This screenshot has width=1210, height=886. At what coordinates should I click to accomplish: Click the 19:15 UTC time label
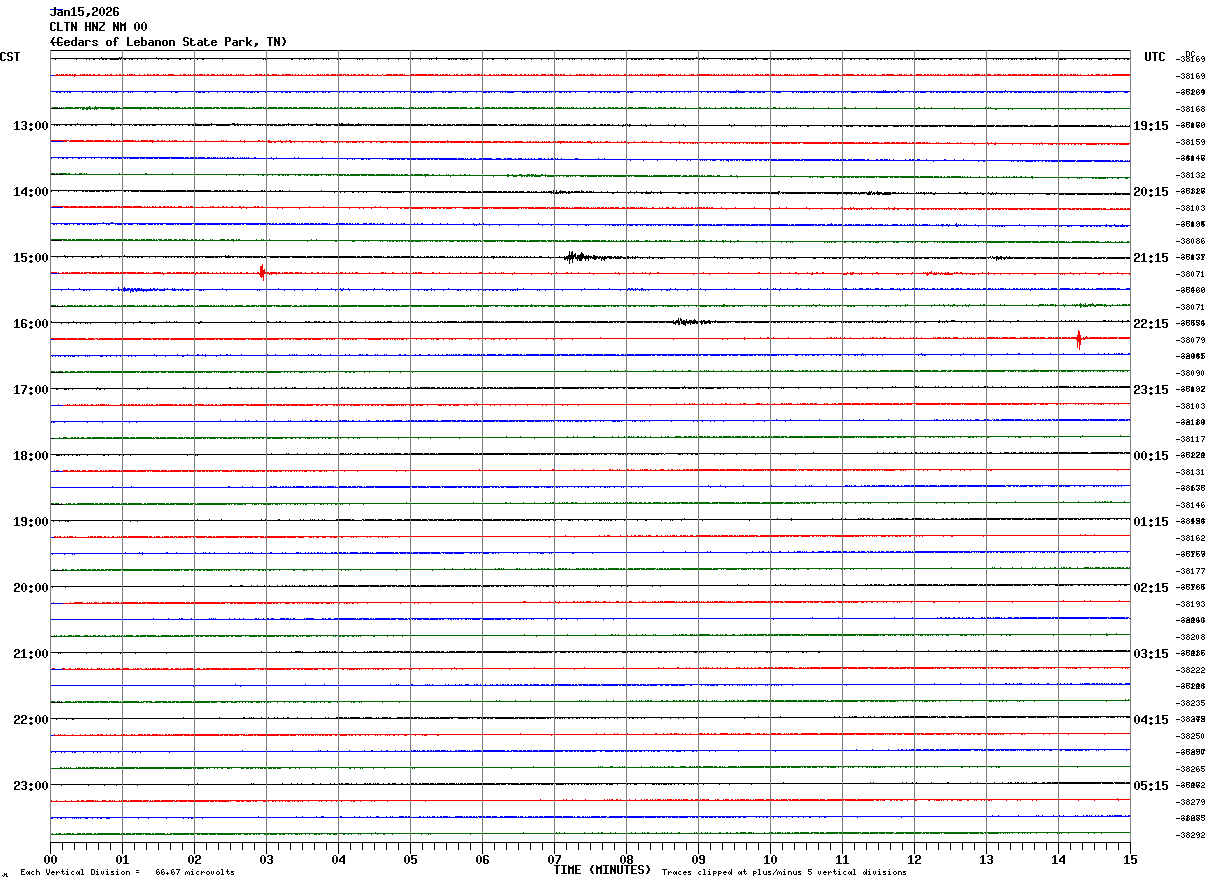point(1151,126)
